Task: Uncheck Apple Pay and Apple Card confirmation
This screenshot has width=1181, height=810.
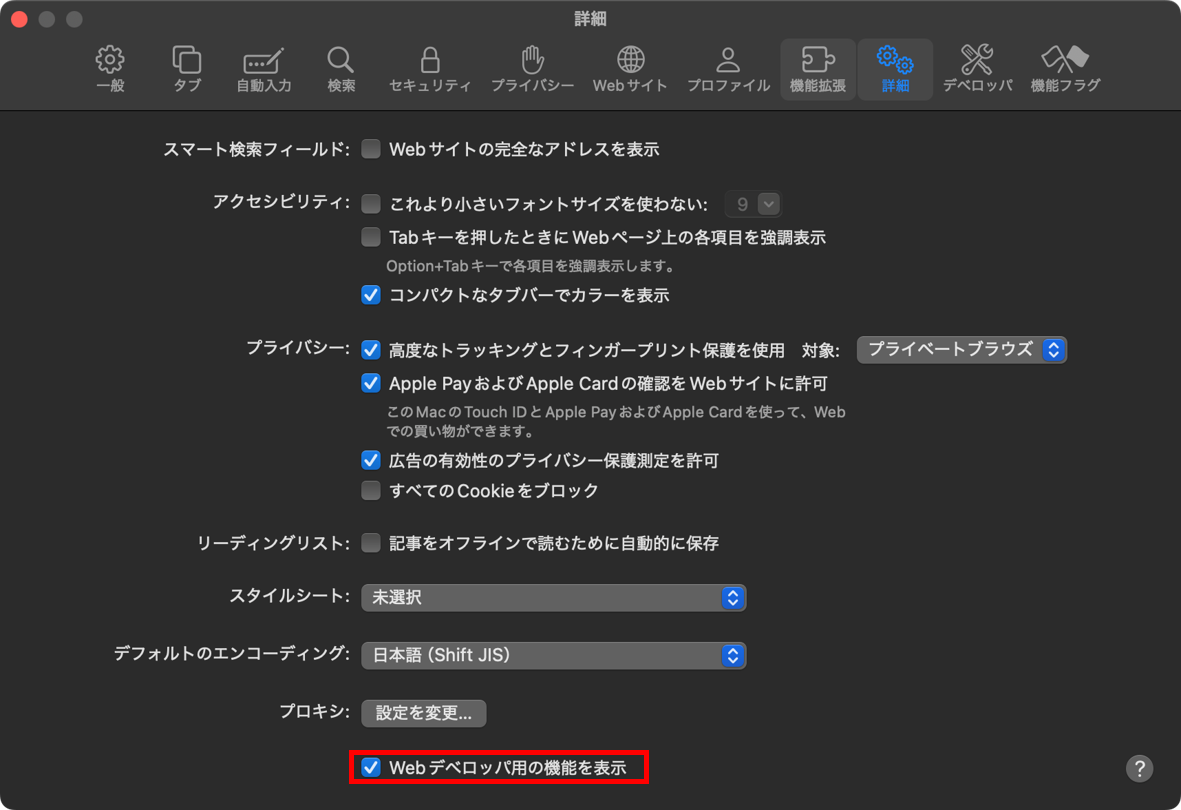Action: coord(371,384)
